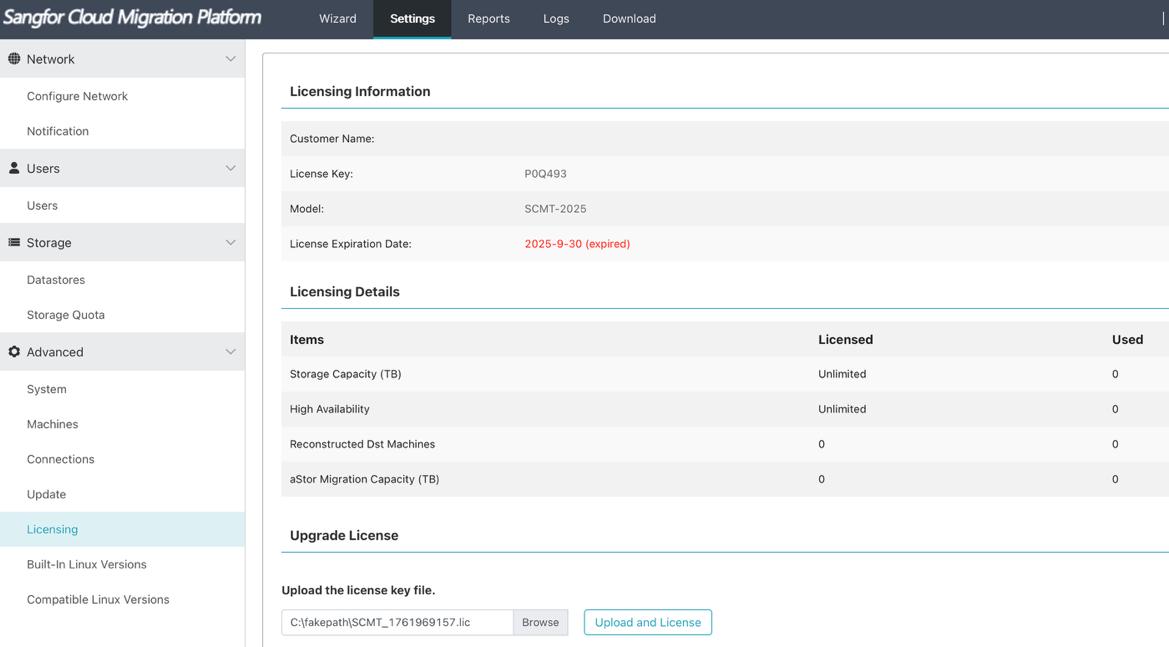Click the Reconstructed Dst Machines row
The width and height of the screenshot is (1169, 647).
(x=725, y=444)
